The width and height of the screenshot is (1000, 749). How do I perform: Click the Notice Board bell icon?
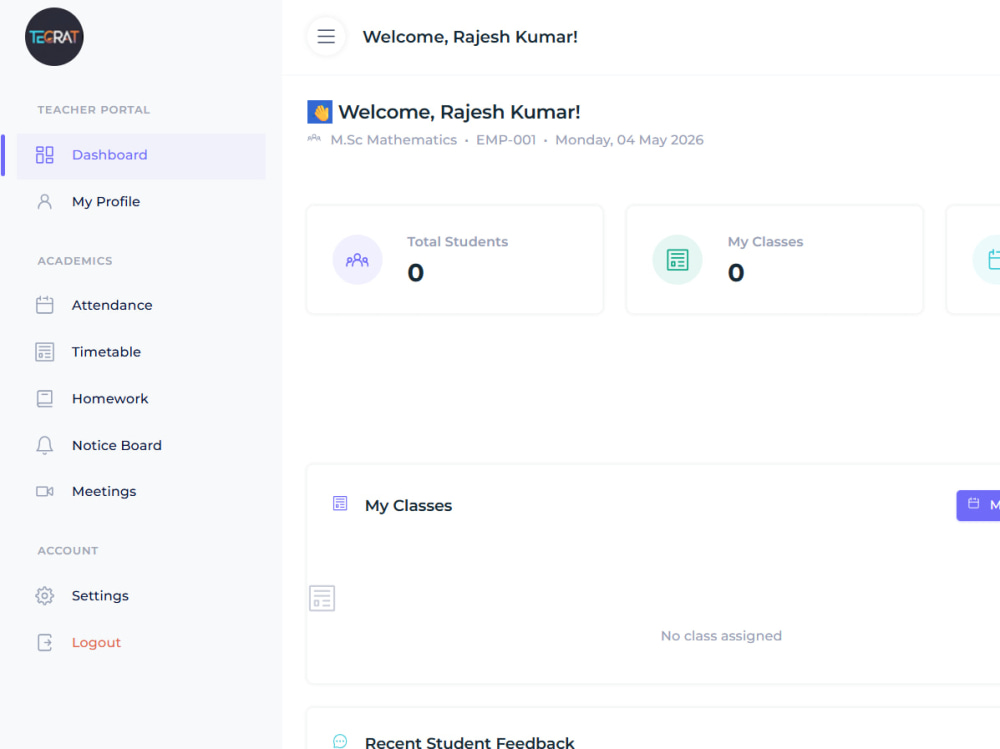tap(45, 445)
